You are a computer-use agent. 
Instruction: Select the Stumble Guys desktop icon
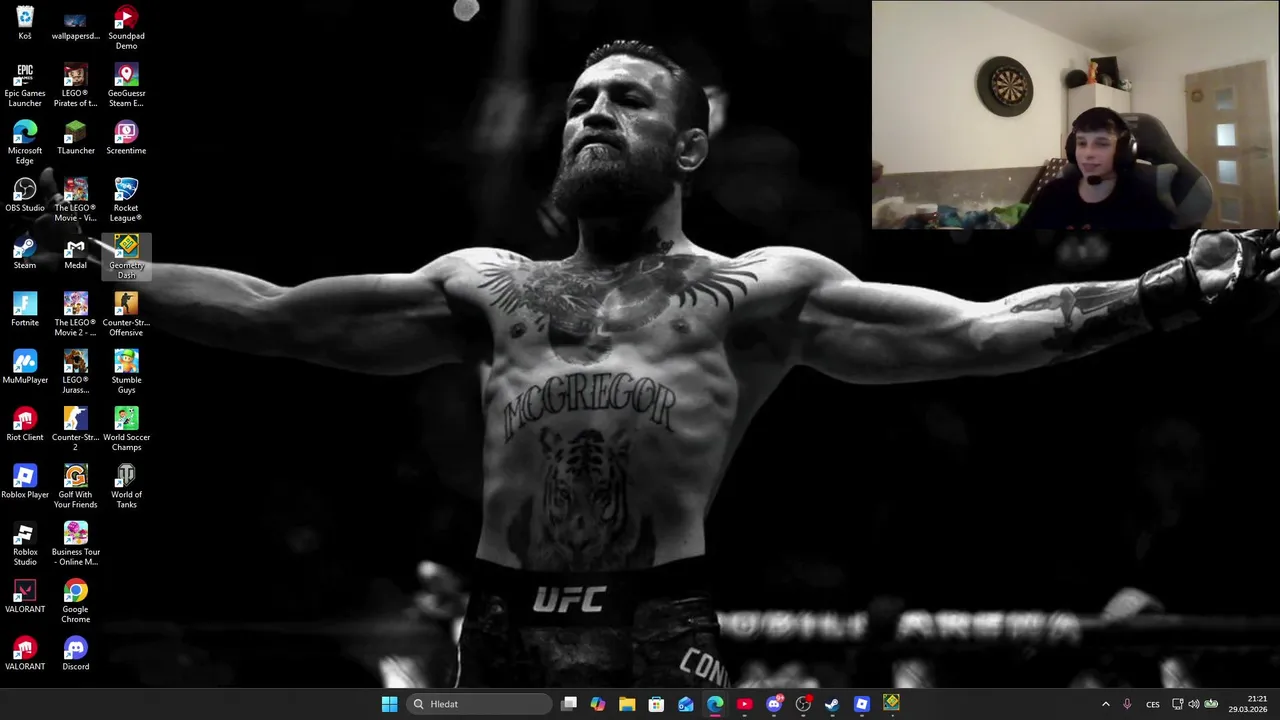click(126, 372)
